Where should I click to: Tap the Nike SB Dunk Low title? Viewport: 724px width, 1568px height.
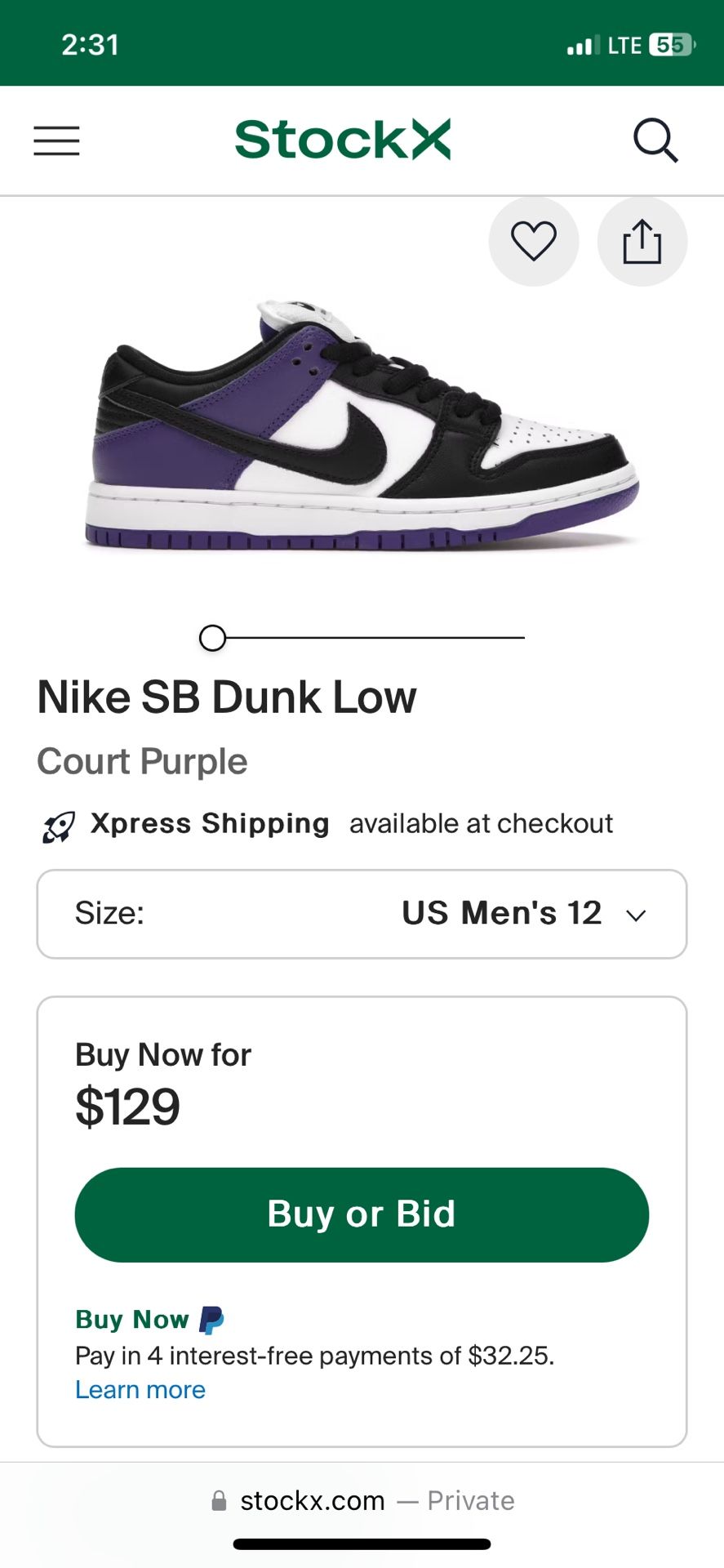(227, 697)
